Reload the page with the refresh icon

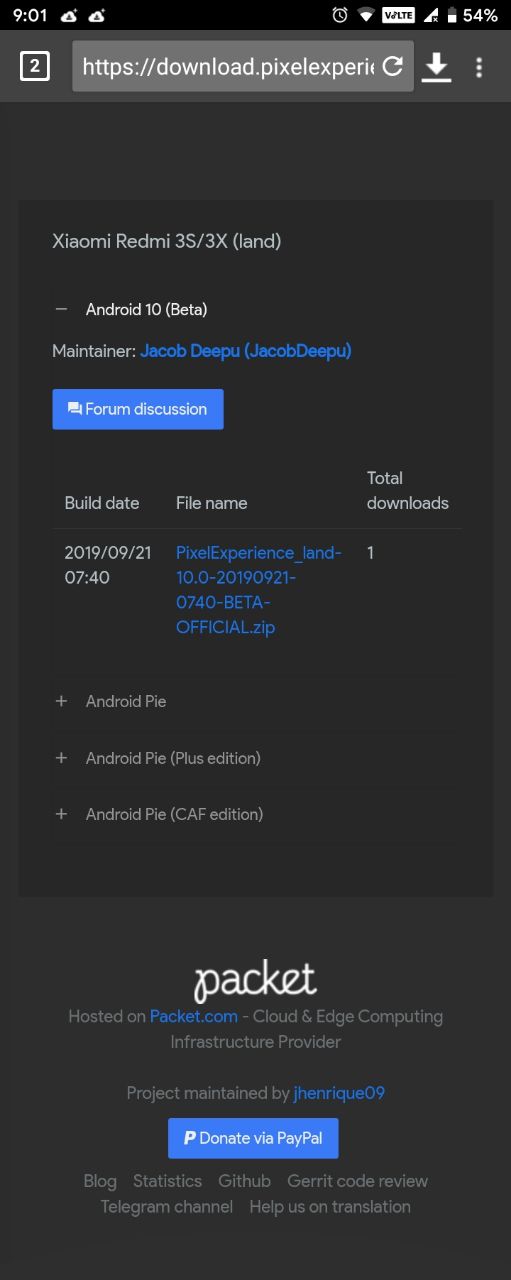[x=393, y=66]
